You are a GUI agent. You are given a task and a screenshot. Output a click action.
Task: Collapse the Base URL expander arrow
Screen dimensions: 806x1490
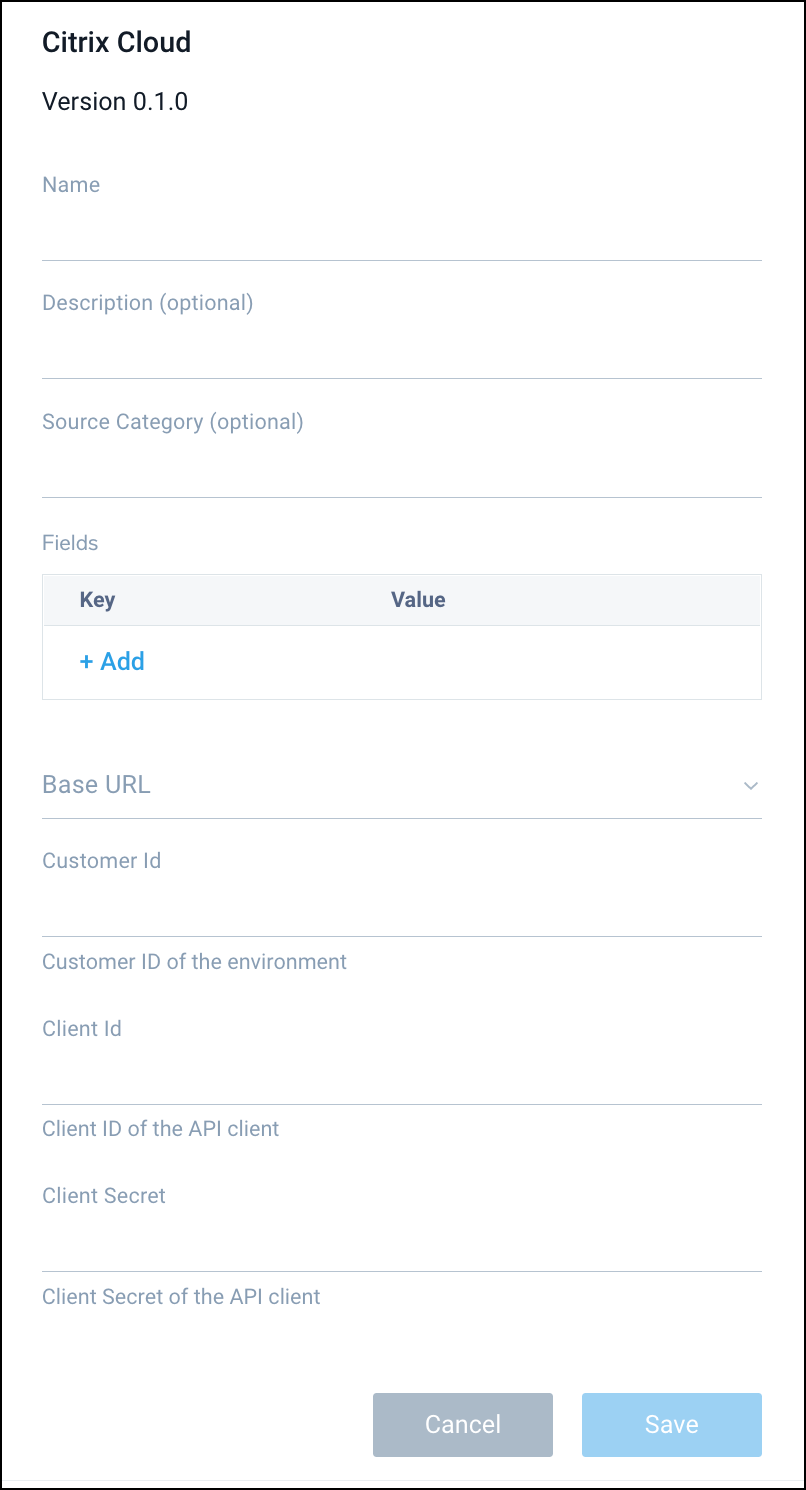pos(751,786)
